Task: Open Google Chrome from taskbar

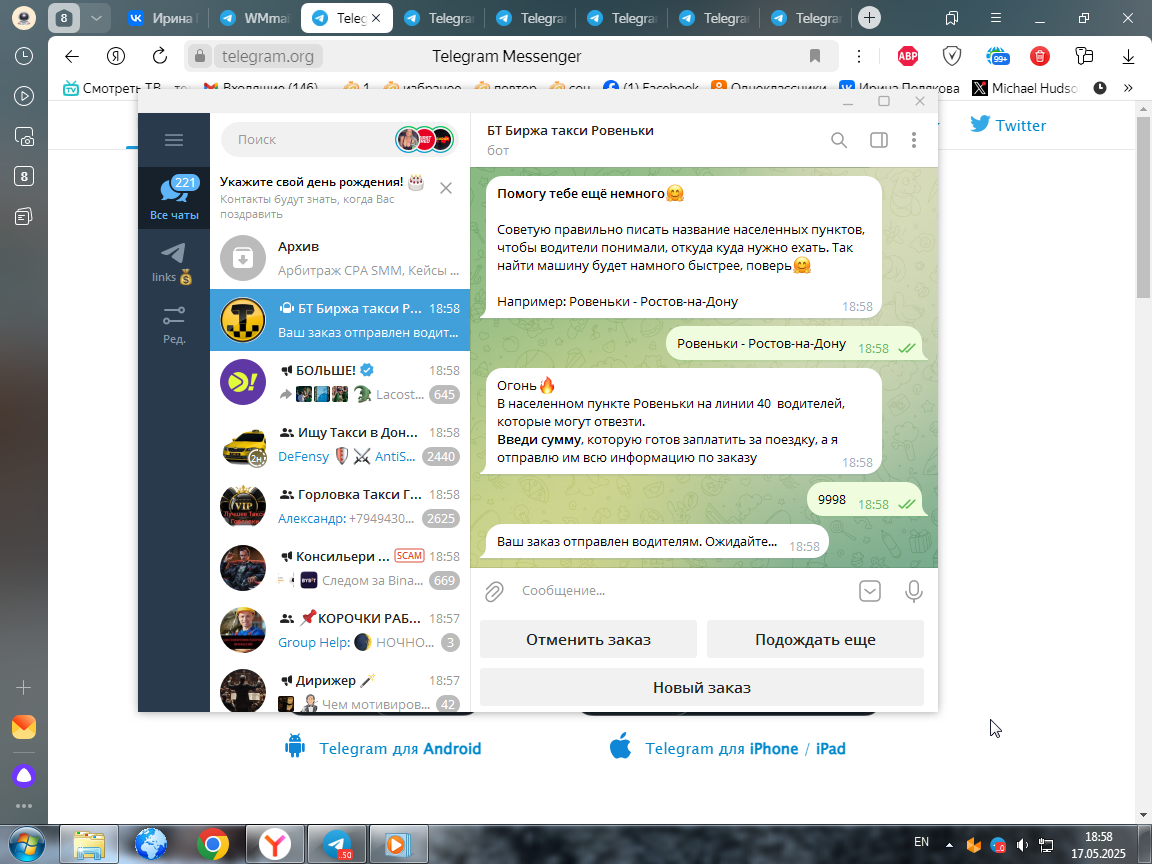Action: coord(212,845)
